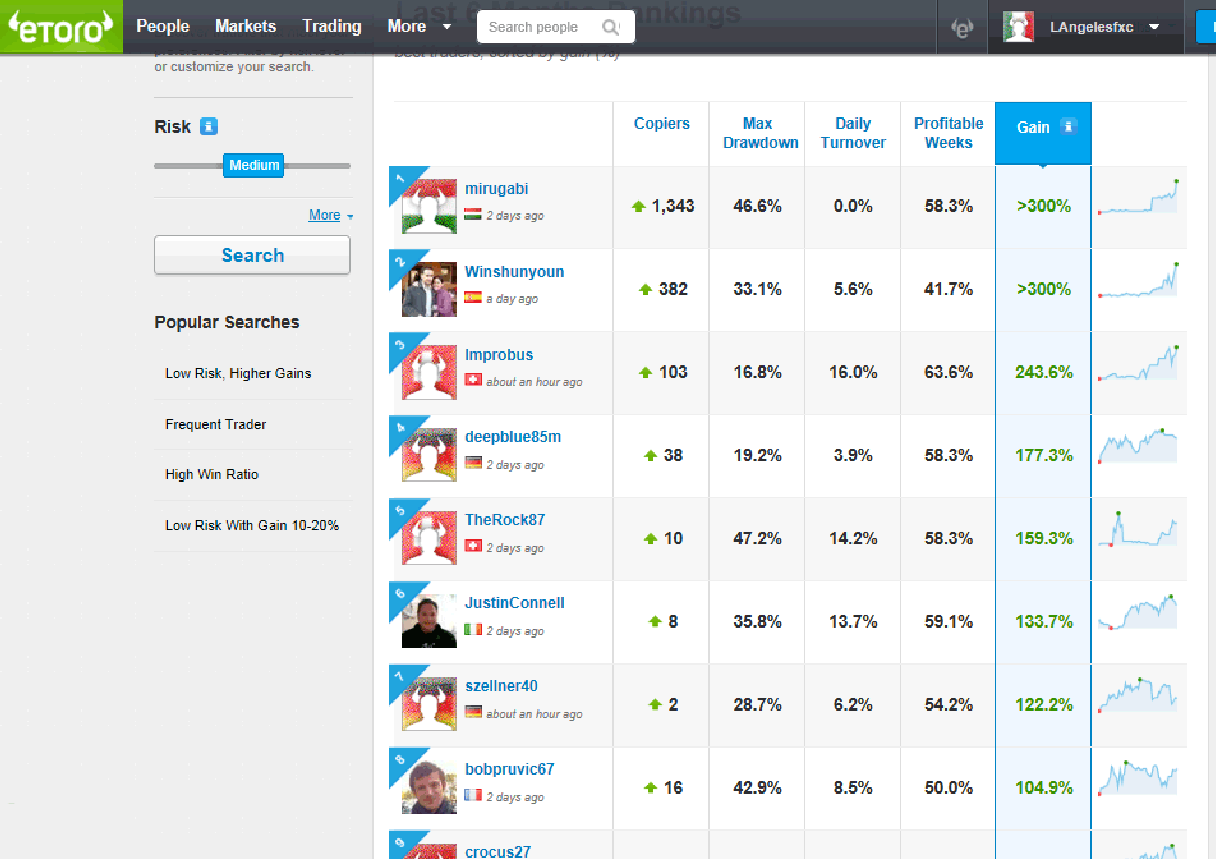Open TheRock87 profile name link
This screenshot has width=1216, height=859.
pyautogui.click(x=505, y=520)
